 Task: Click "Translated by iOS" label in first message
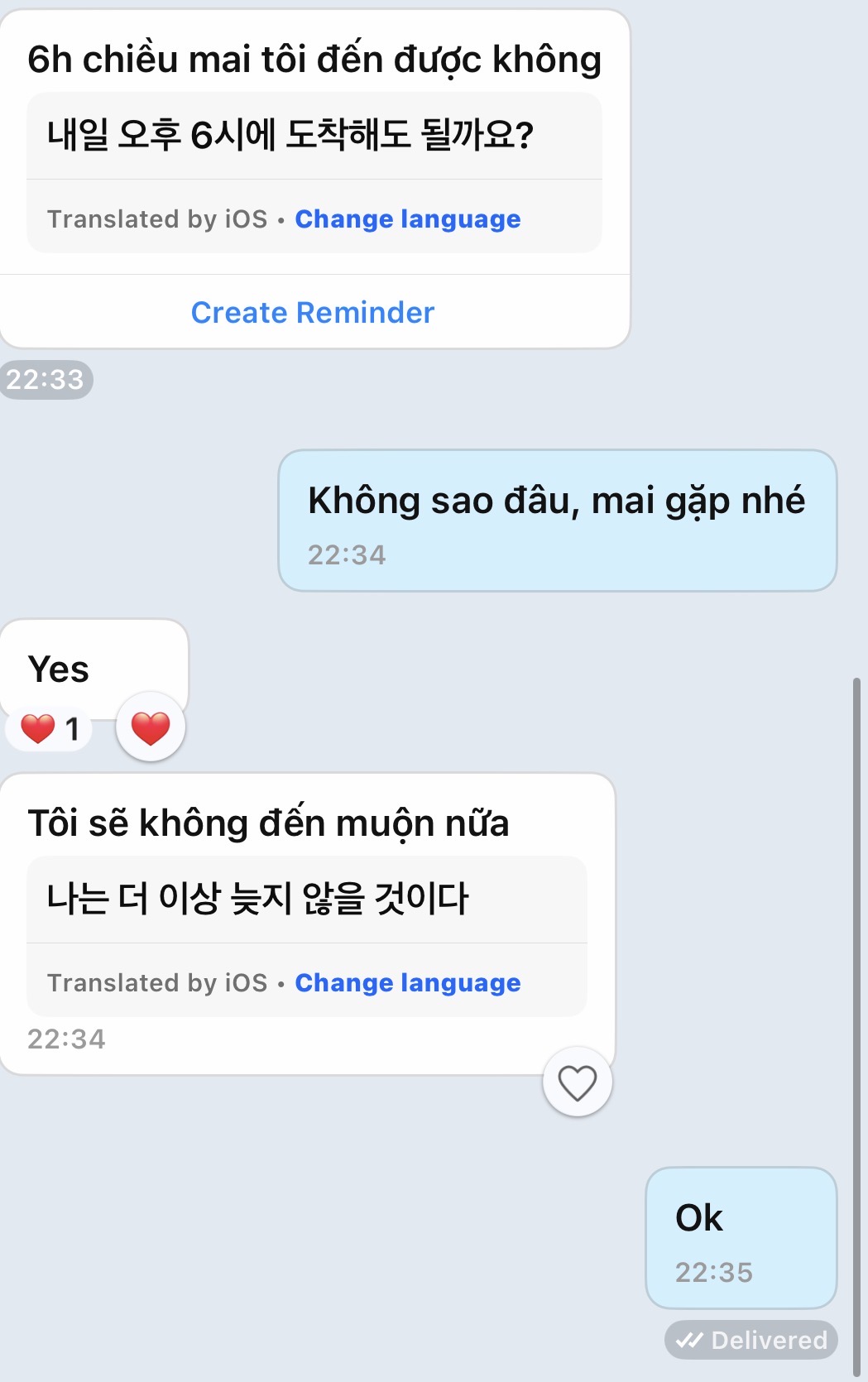click(157, 219)
